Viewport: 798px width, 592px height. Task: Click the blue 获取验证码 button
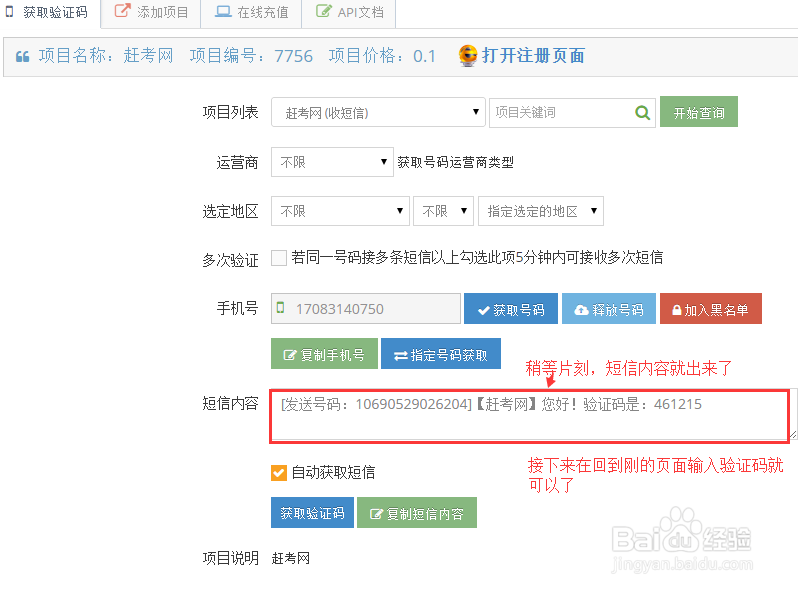pyautogui.click(x=312, y=513)
